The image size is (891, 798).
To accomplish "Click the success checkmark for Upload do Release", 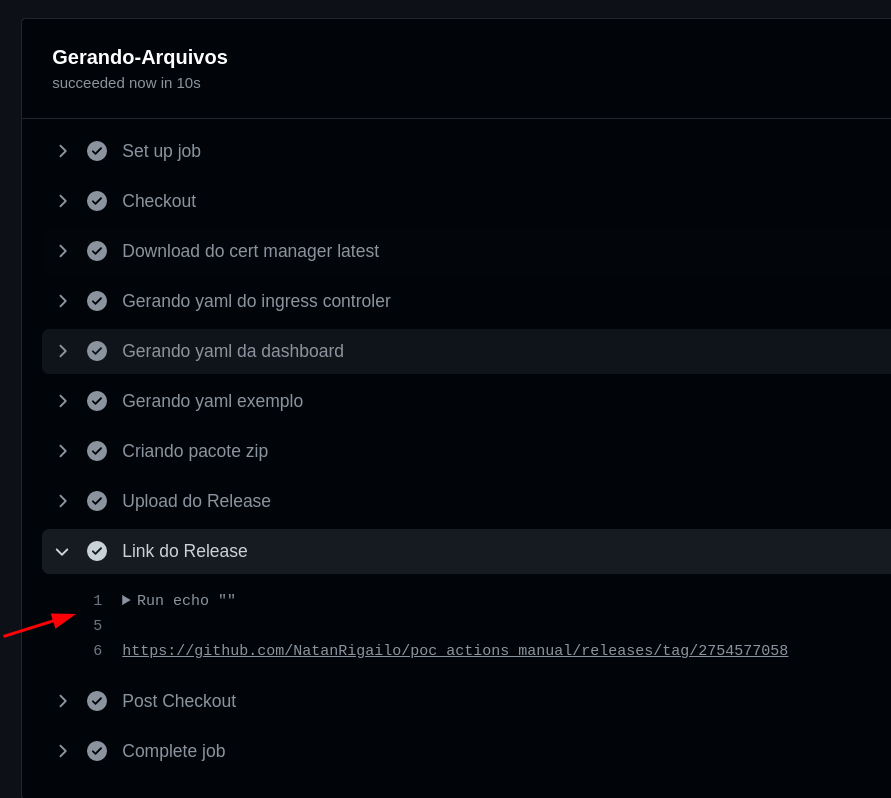I will (x=97, y=501).
